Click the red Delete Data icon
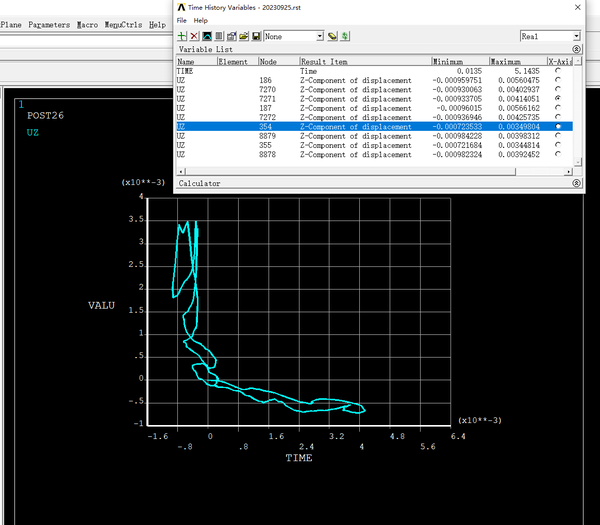The width and height of the screenshot is (600, 525). click(194, 36)
